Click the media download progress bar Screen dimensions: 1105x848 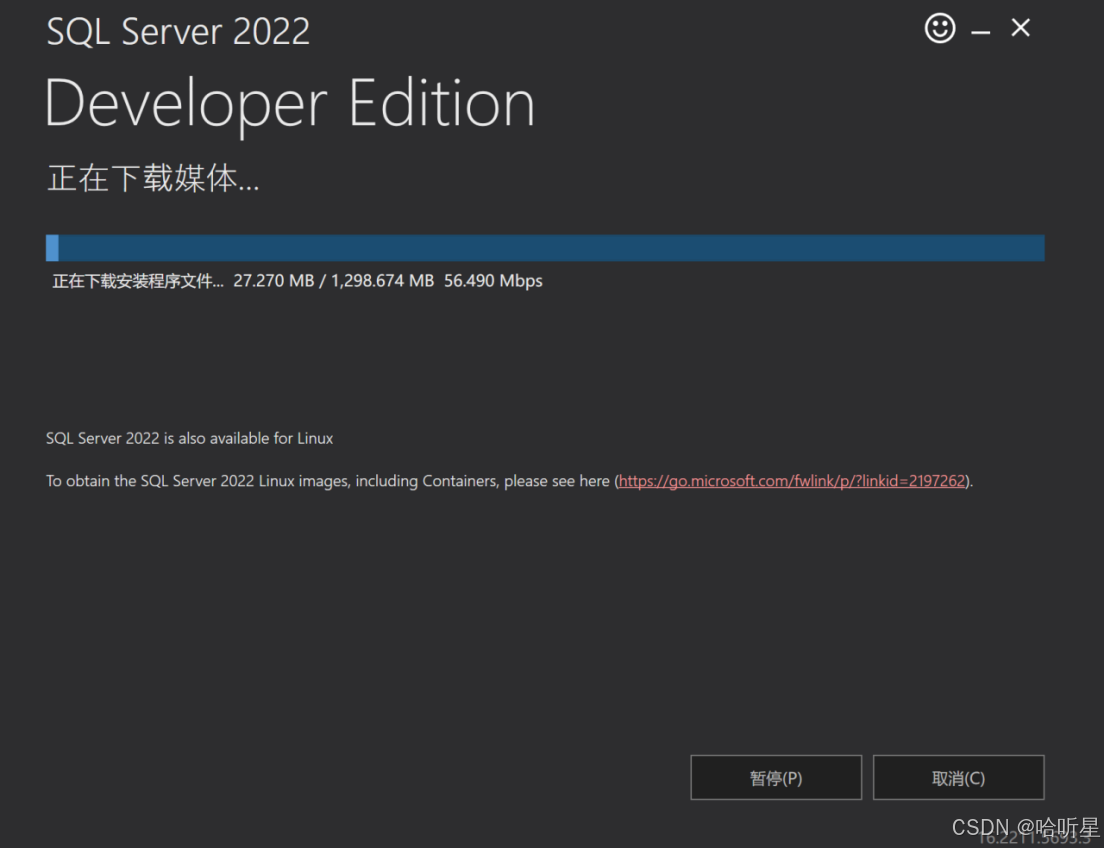(x=545, y=248)
